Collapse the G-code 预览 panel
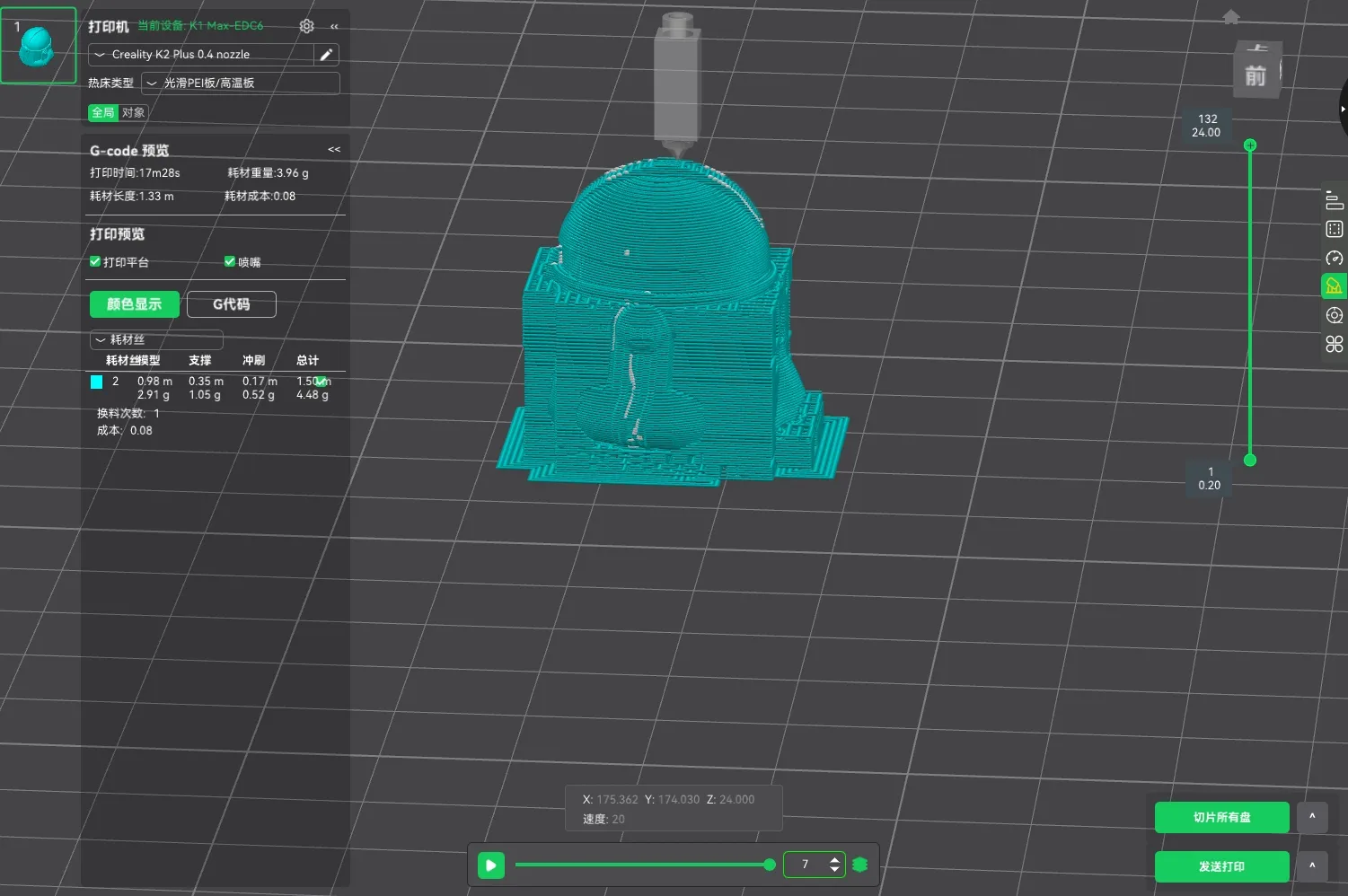Screen dimensions: 1348x896 point(334,150)
